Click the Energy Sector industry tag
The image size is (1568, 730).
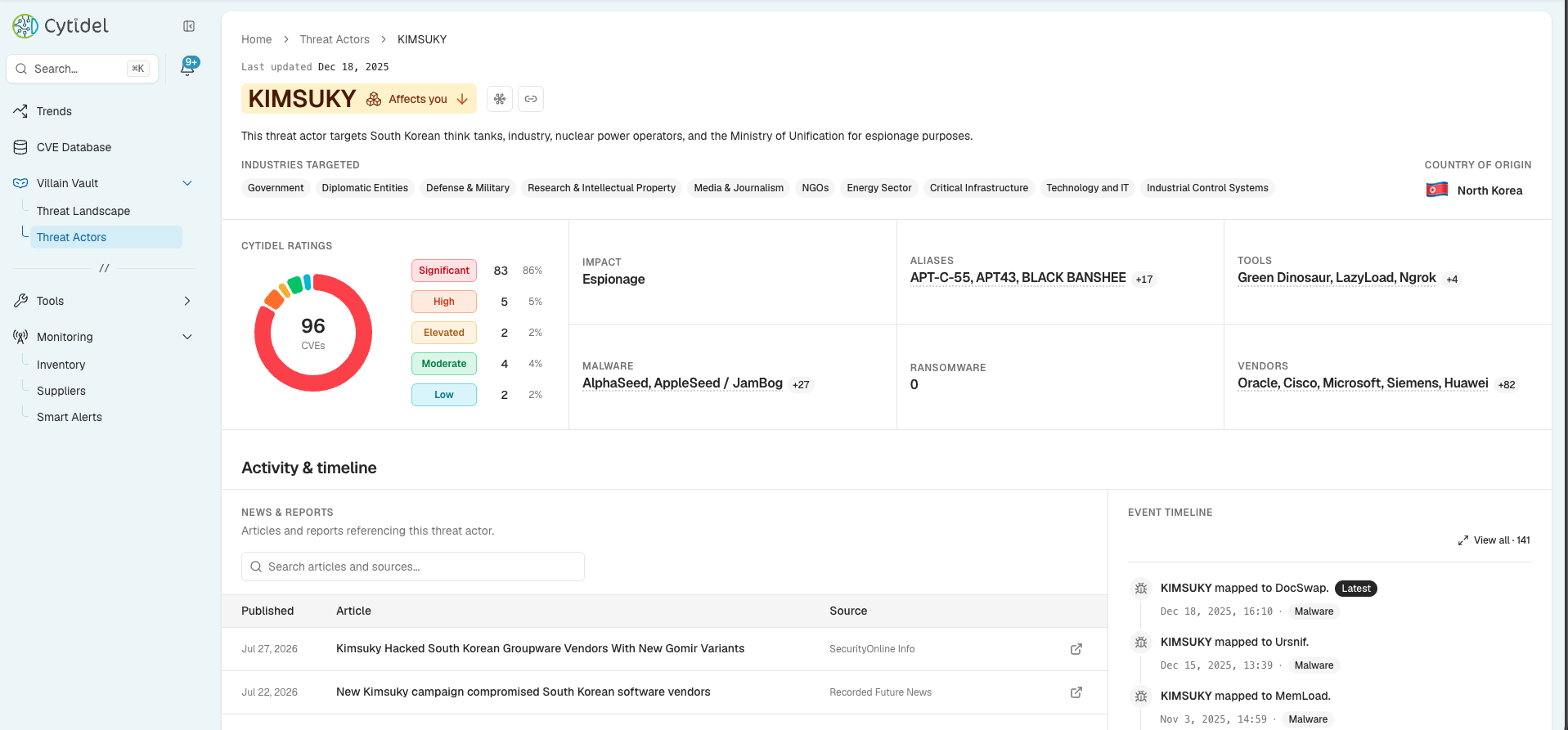[x=879, y=188]
